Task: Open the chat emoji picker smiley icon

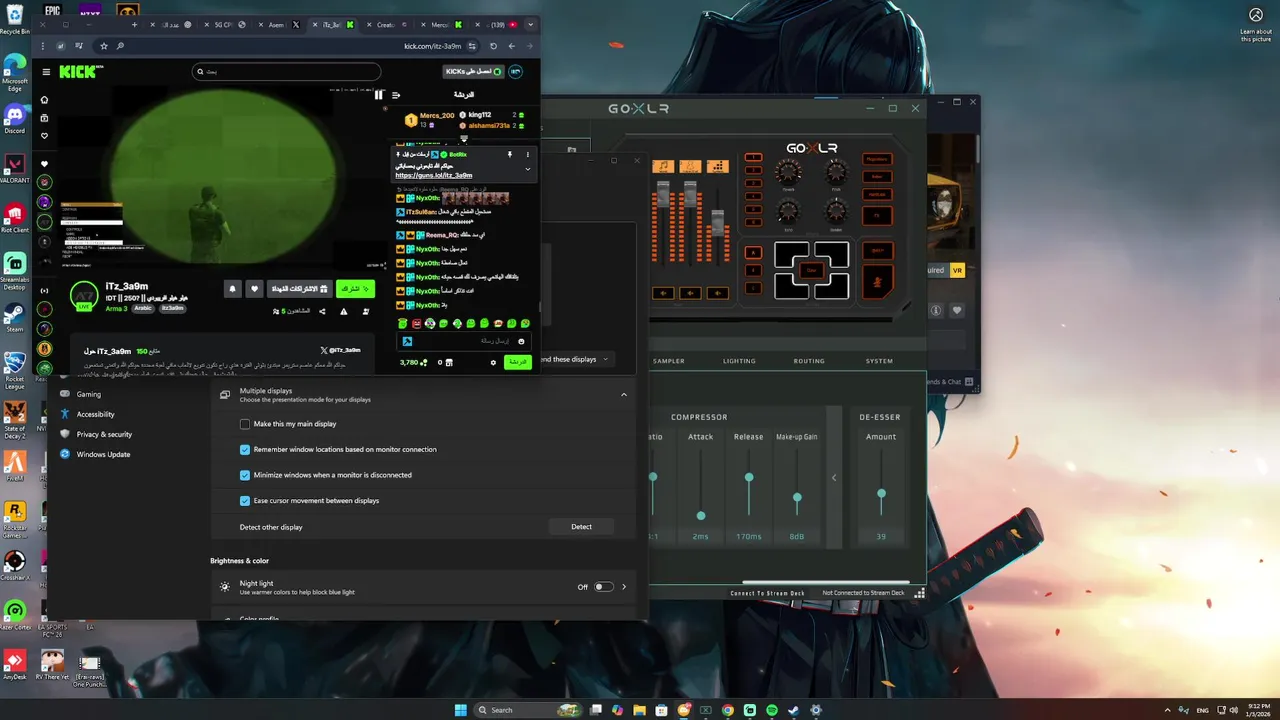Action: 521,341
